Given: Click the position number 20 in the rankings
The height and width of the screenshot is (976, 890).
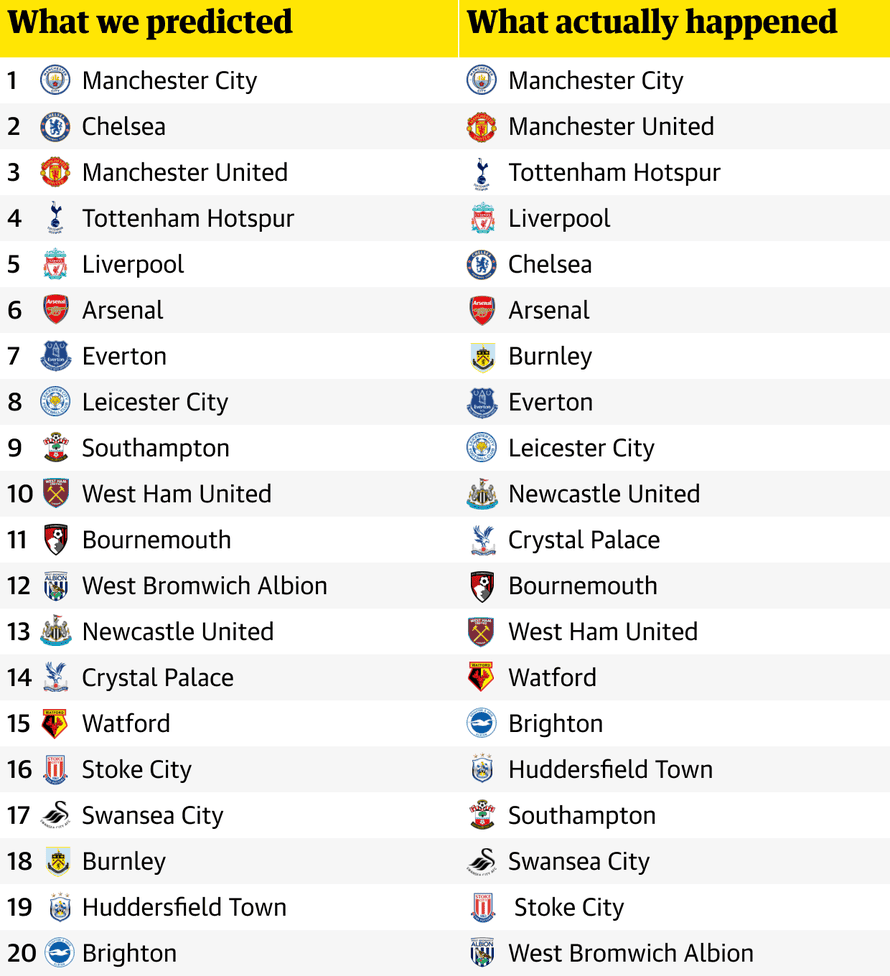Looking at the screenshot, I should (x=21, y=954).
